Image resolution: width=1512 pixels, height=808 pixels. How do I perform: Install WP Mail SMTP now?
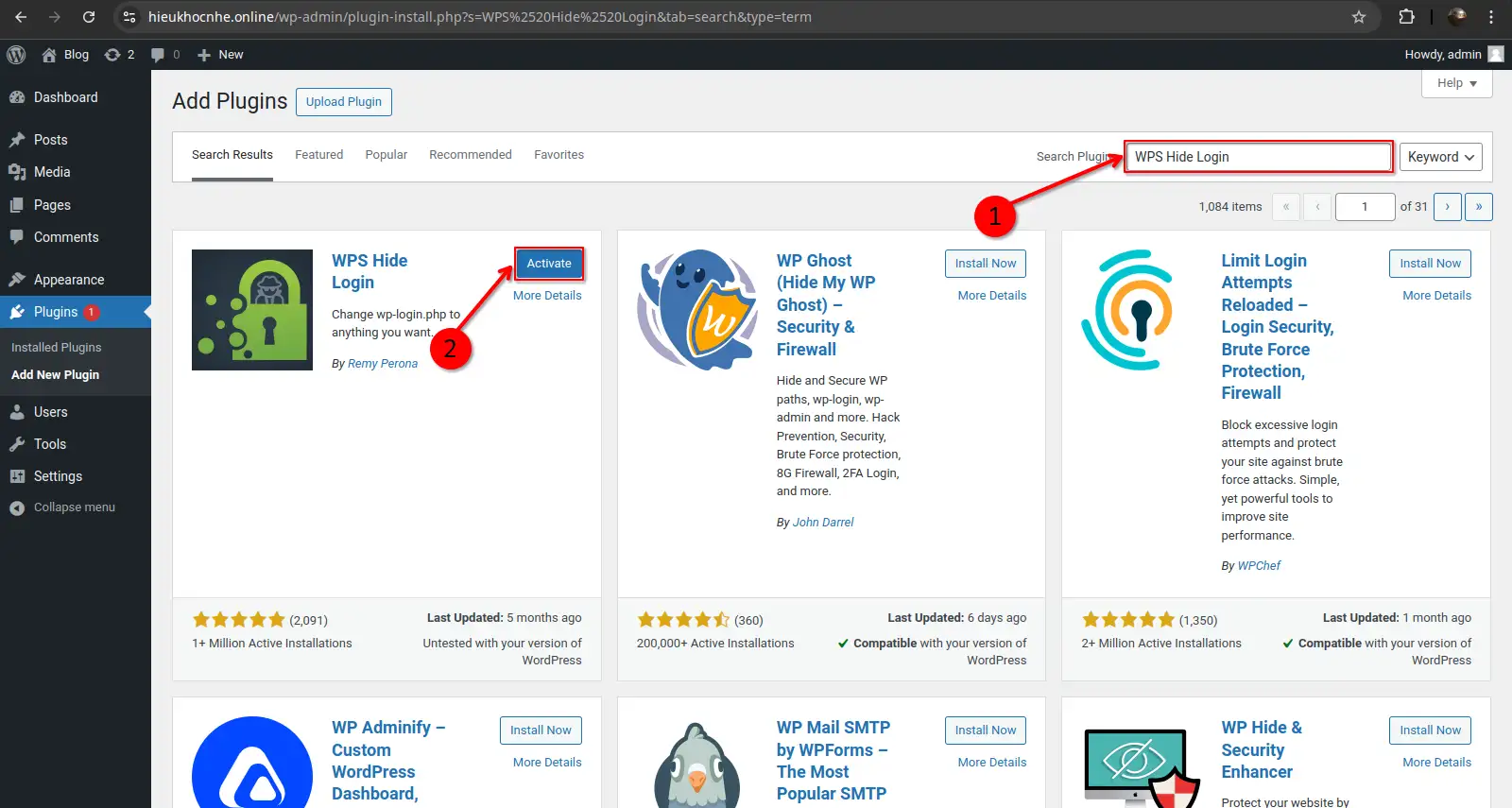(986, 731)
